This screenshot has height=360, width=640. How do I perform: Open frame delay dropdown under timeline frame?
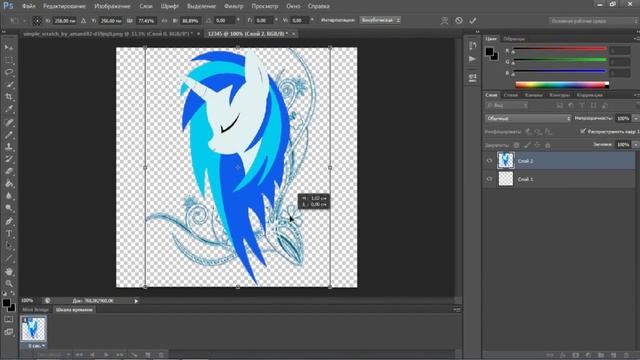point(36,346)
